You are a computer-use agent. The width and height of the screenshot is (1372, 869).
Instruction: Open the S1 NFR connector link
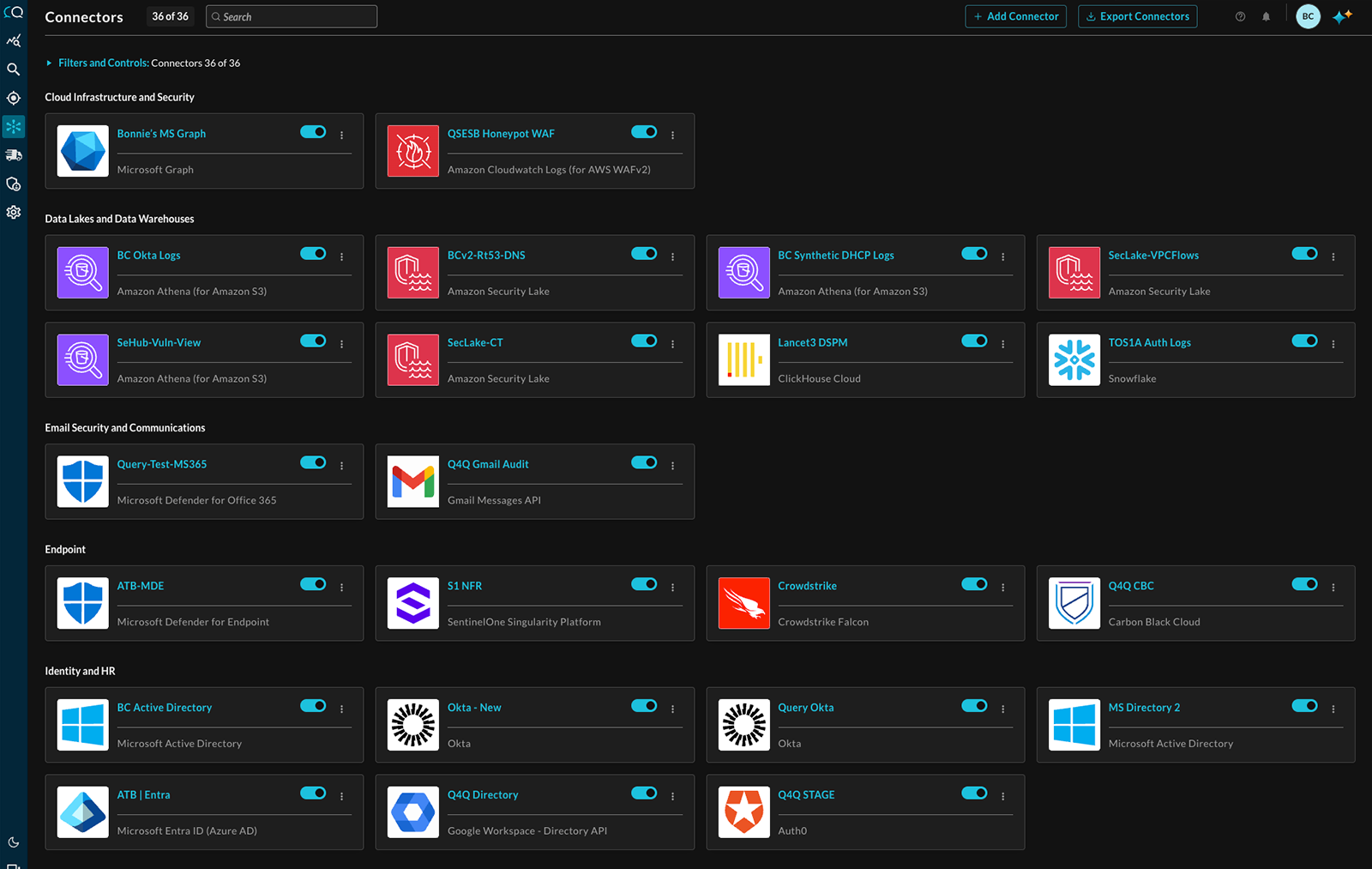tap(465, 586)
